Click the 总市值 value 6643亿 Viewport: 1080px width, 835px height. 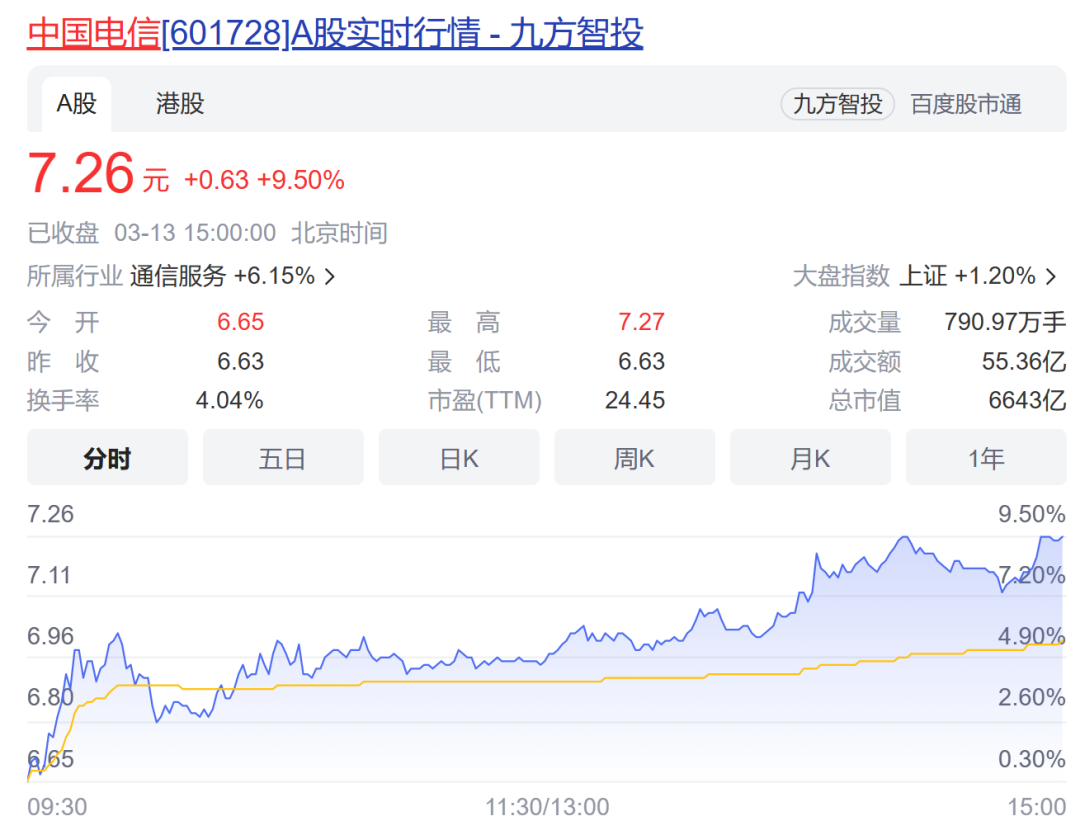coord(1027,400)
